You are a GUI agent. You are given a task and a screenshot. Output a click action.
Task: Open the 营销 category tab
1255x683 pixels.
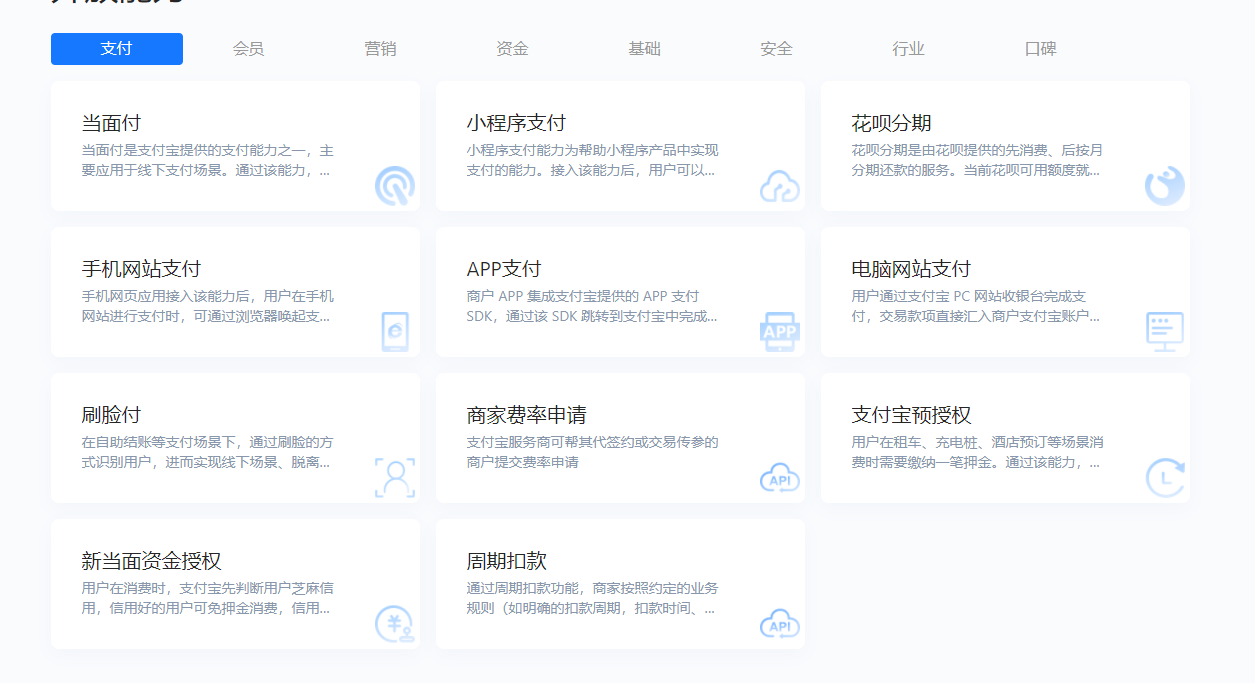tap(380, 48)
